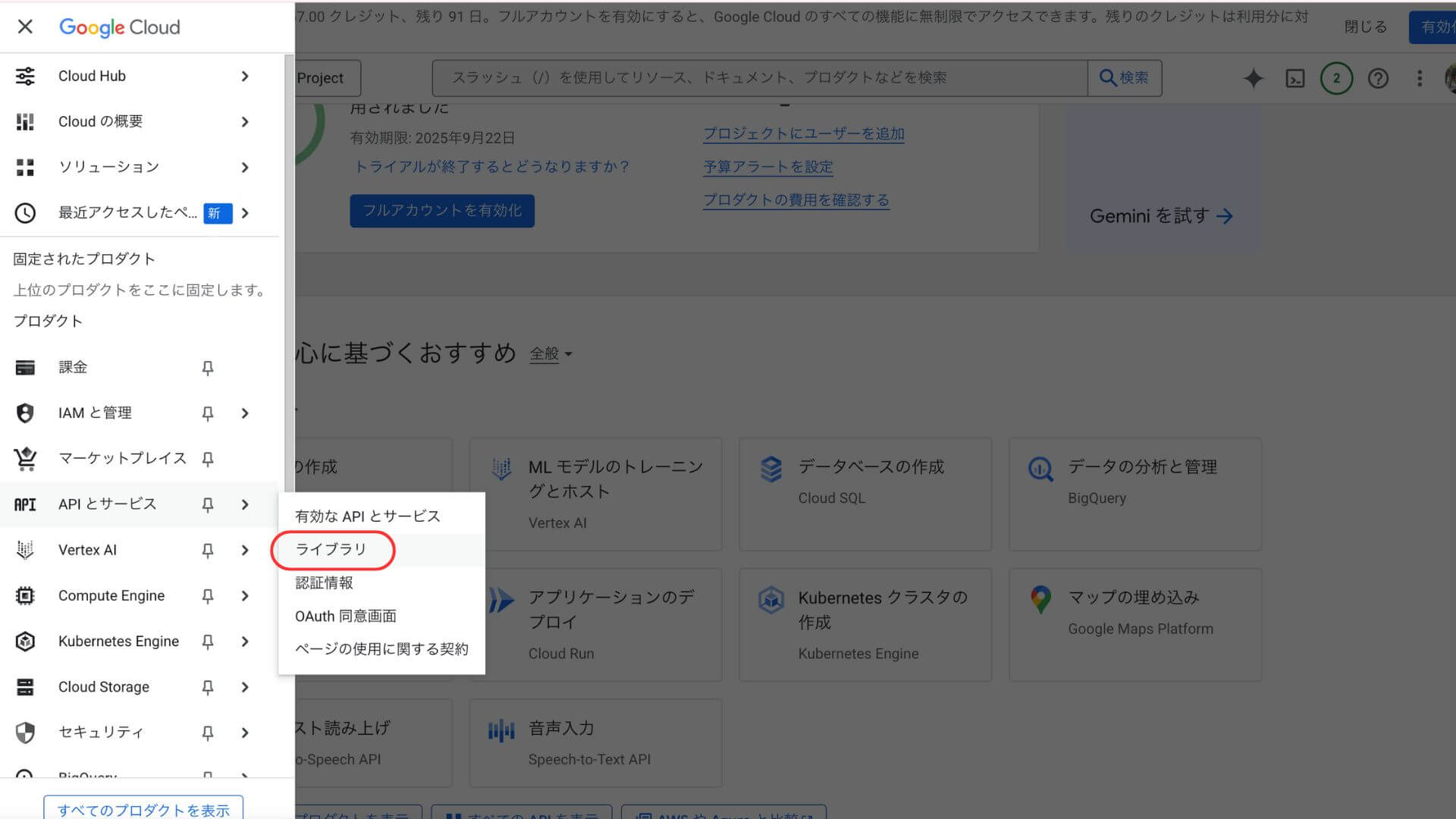
Task: Click the 課金 billing card icon
Action: click(x=25, y=368)
